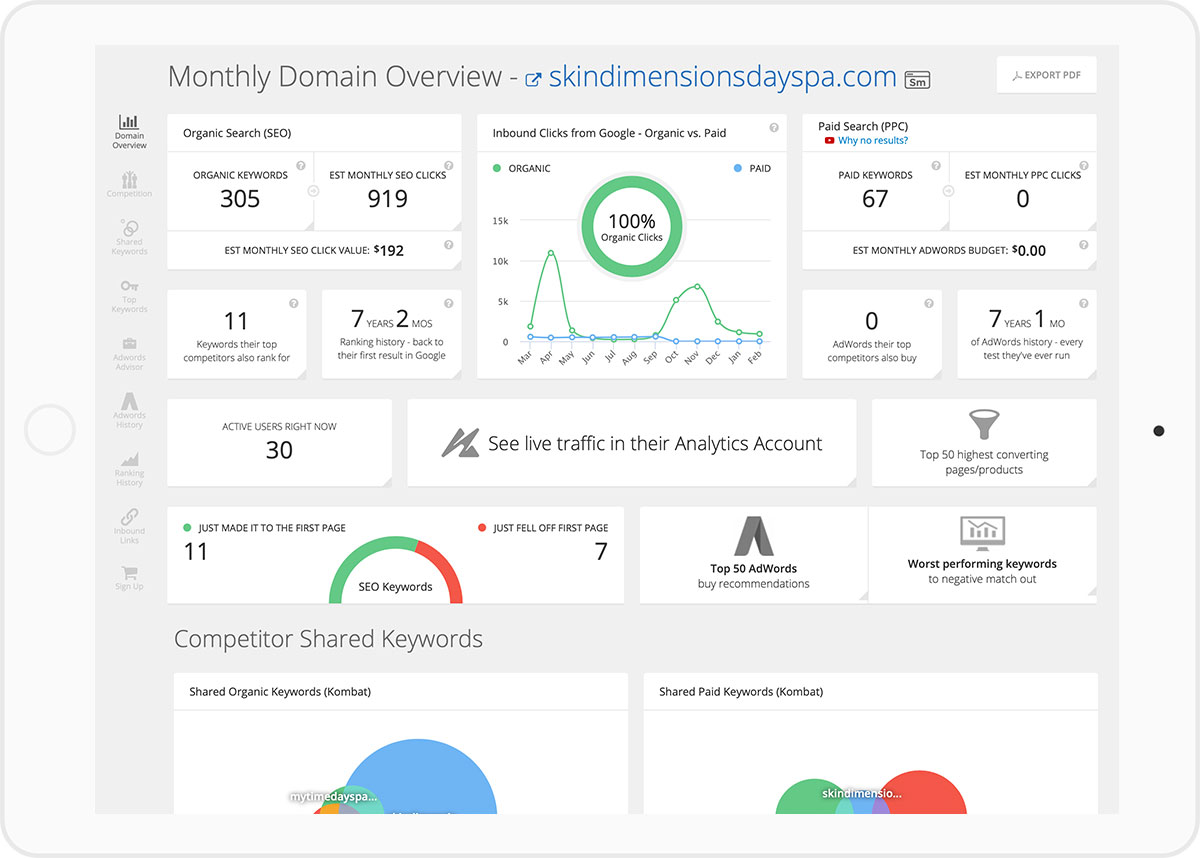The height and width of the screenshot is (858, 1200).
Task: Show help on the Ranking history card
Action: (x=448, y=303)
